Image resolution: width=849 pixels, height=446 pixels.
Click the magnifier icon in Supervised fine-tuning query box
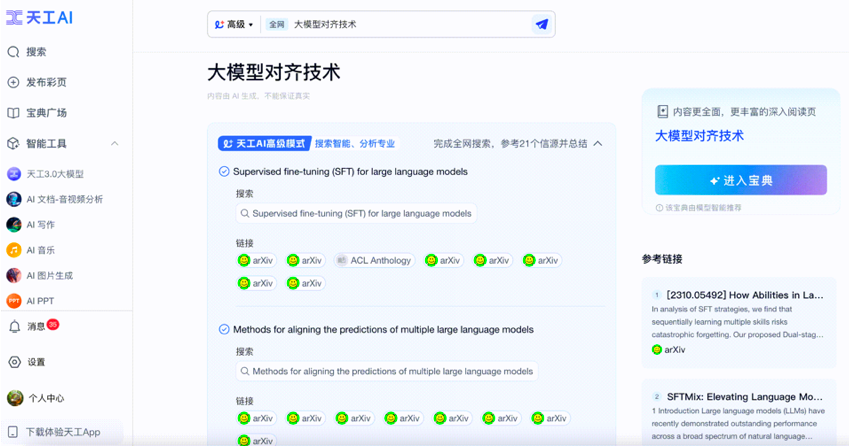point(245,213)
